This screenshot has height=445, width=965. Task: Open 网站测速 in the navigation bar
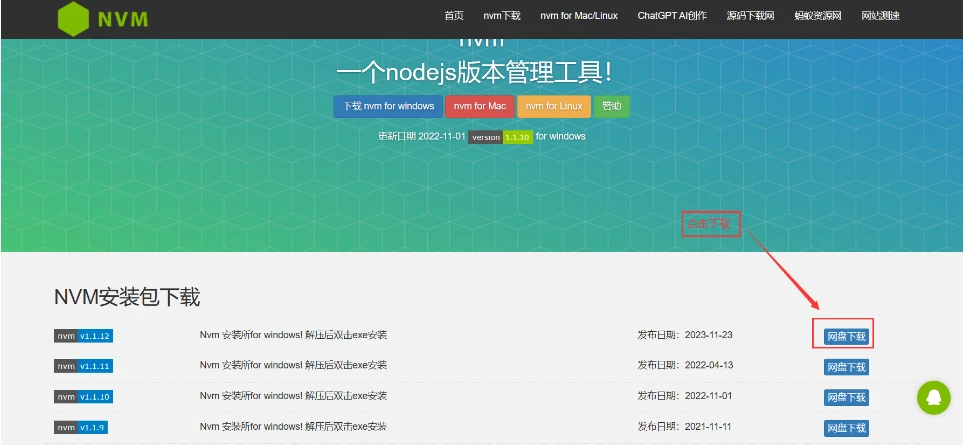[x=880, y=16]
